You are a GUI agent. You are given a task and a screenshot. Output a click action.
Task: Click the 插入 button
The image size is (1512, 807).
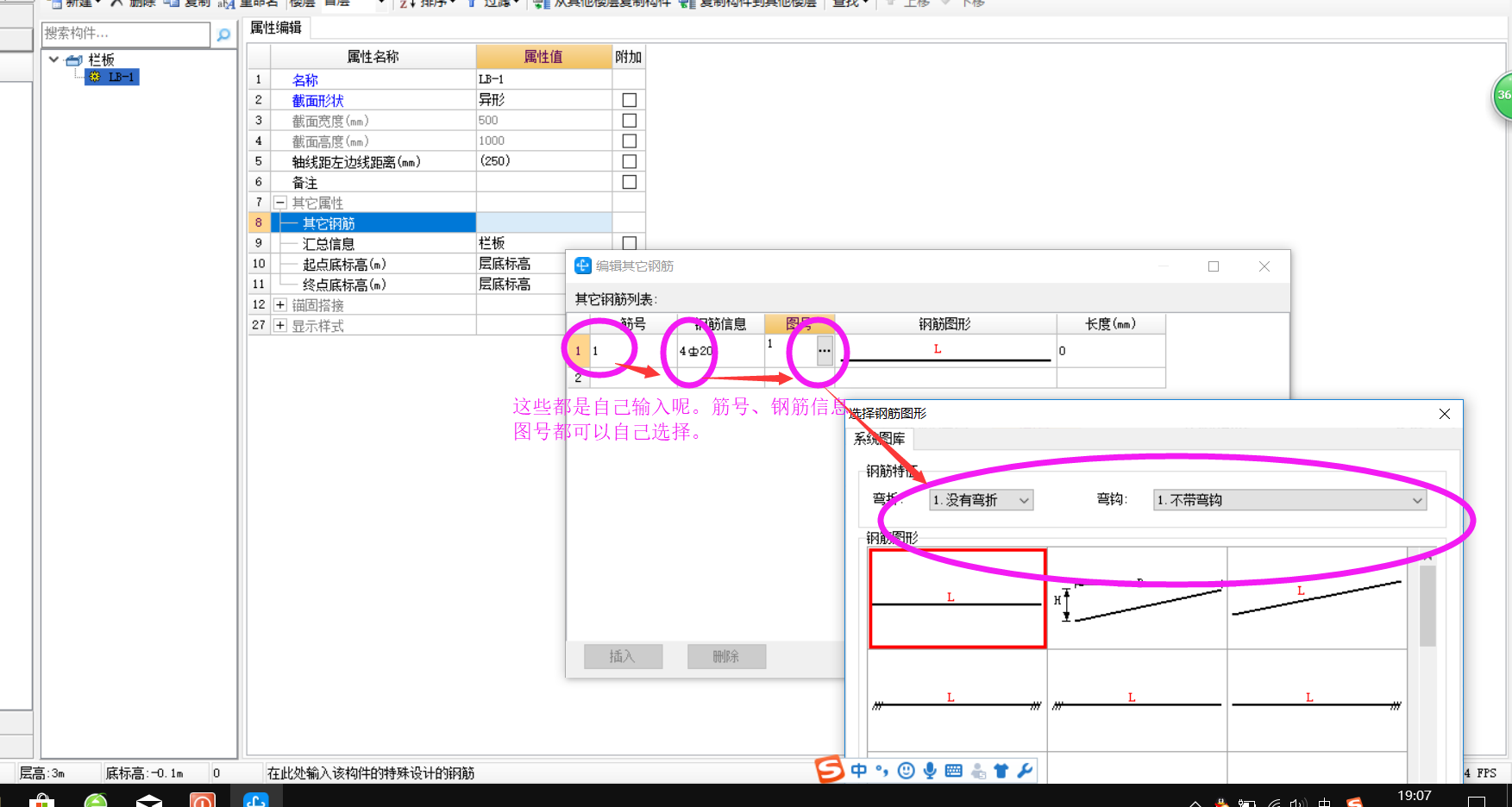click(x=623, y=656)
